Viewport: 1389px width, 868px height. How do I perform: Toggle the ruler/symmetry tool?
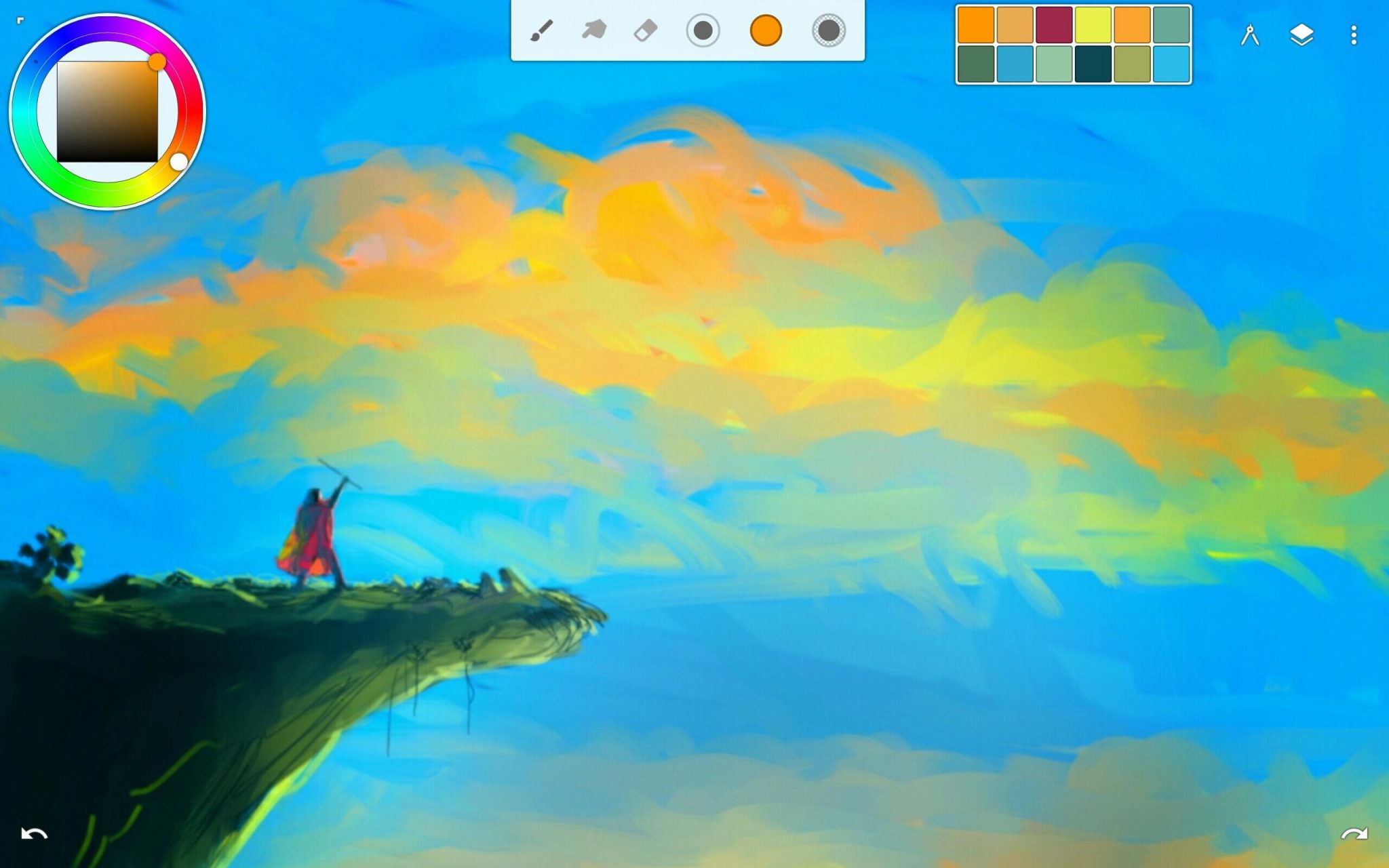1248,35
